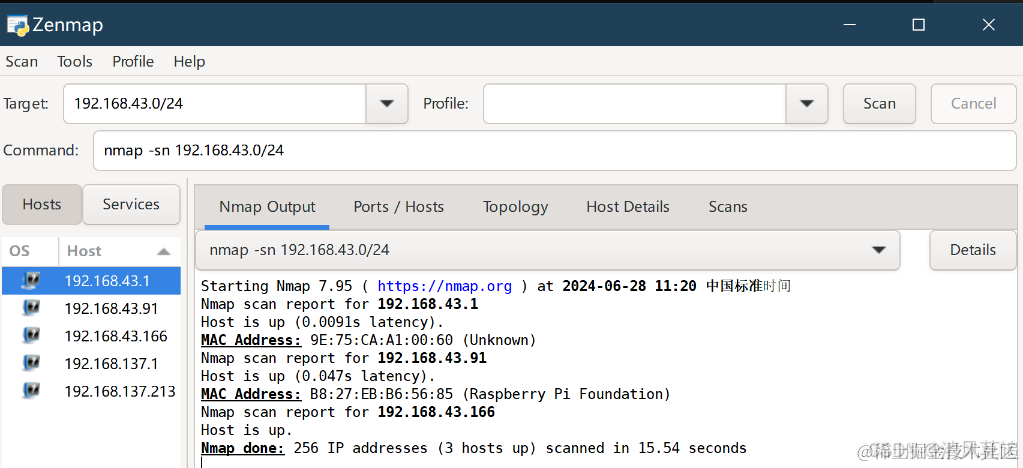Click the Details button
Screen dimensions: 1023x468
pos(973,250)
